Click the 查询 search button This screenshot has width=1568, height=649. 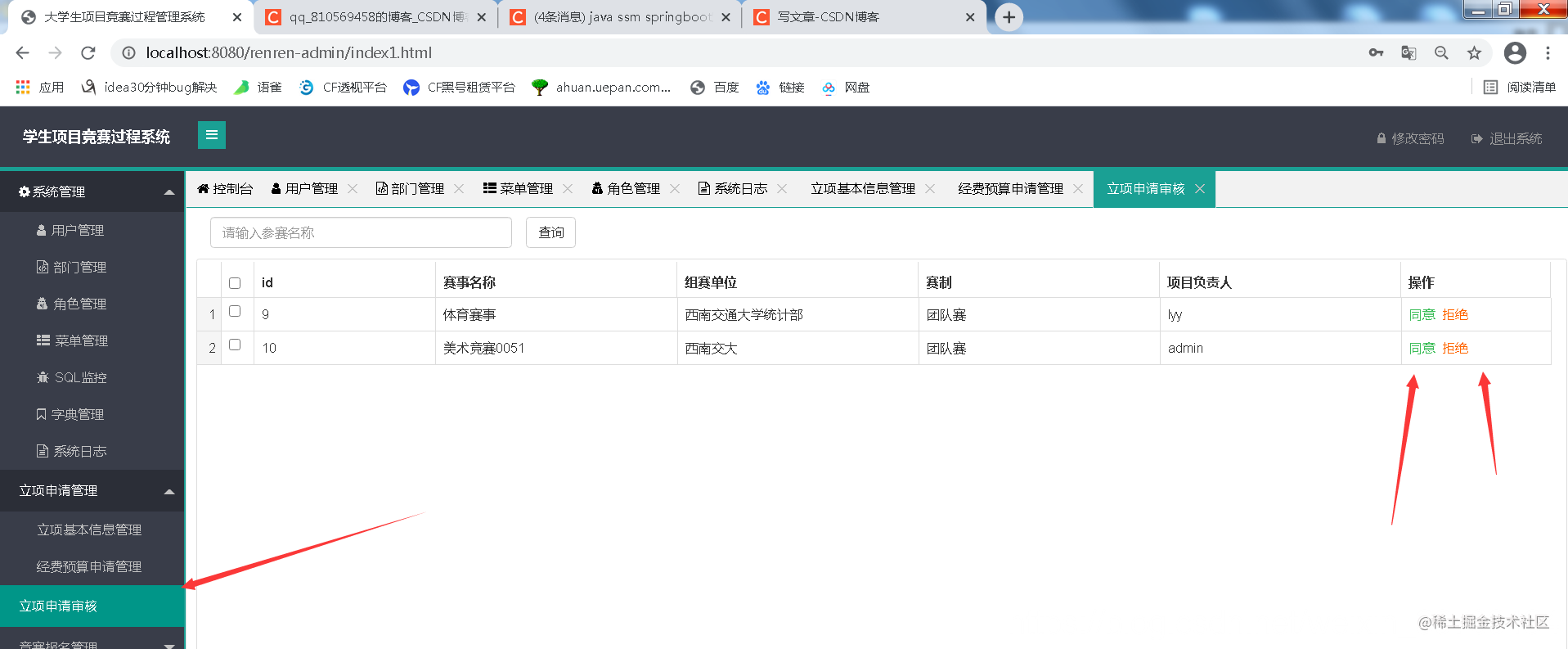pos(550,232)
